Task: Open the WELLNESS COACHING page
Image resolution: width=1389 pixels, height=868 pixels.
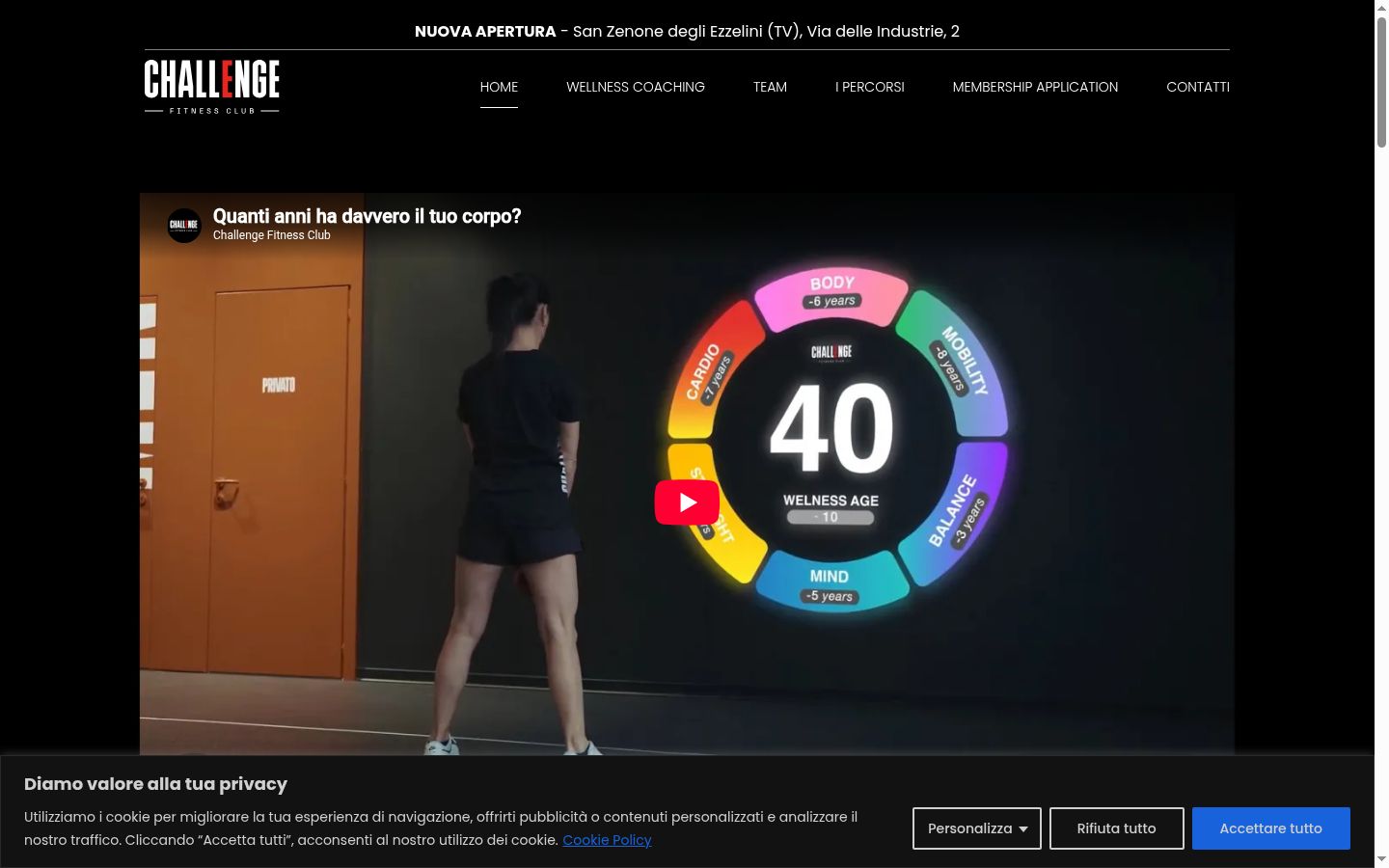Action: pyautogui.click(x=636, y=87)
